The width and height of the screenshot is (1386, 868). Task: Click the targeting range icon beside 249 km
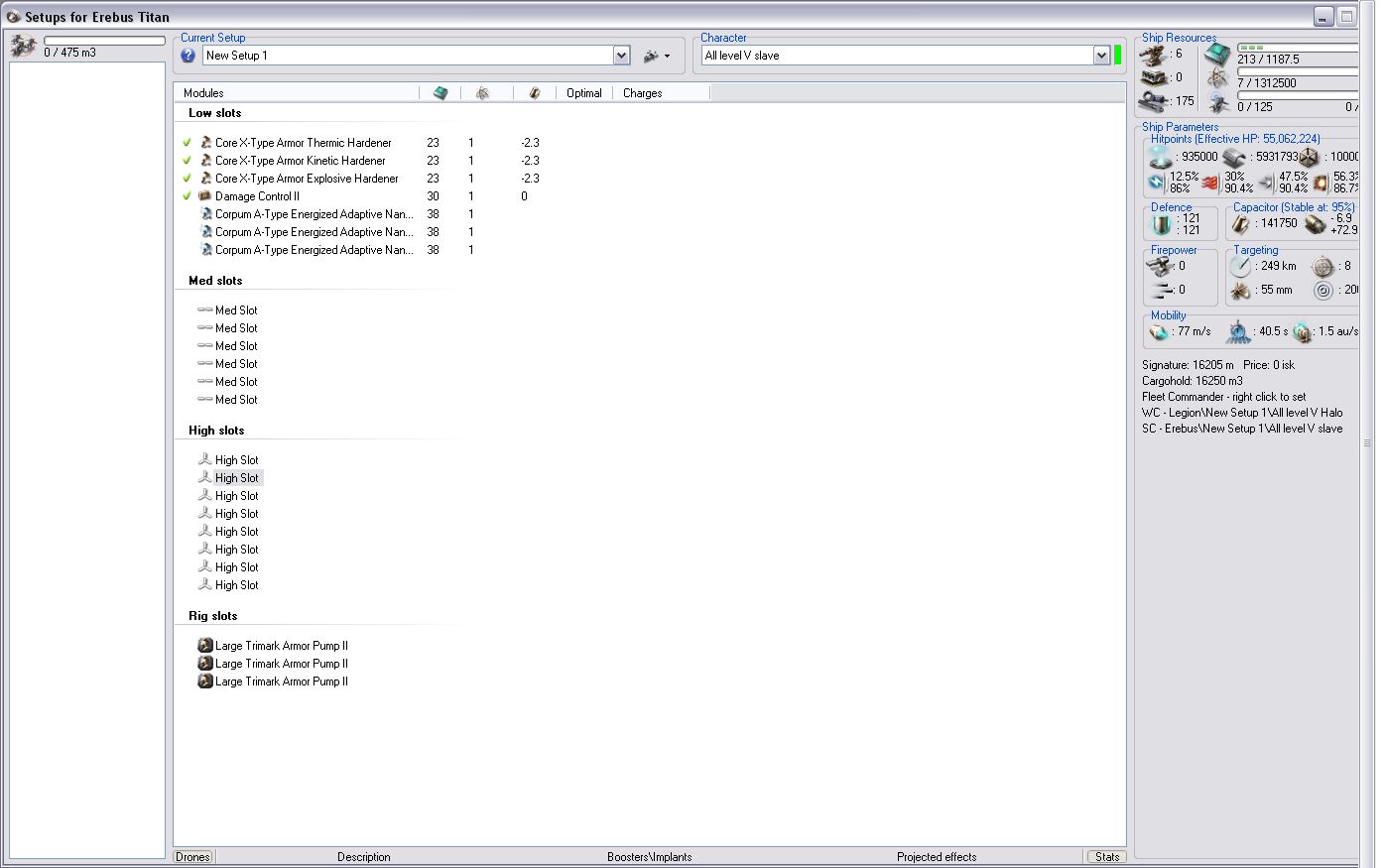coord(1240,266)
